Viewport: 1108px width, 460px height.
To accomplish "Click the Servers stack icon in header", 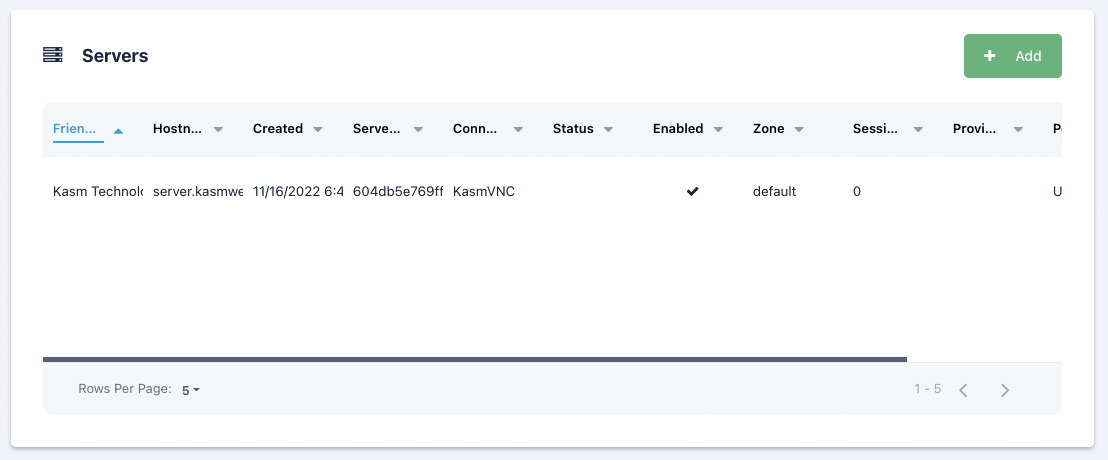I will click(53, 55).
